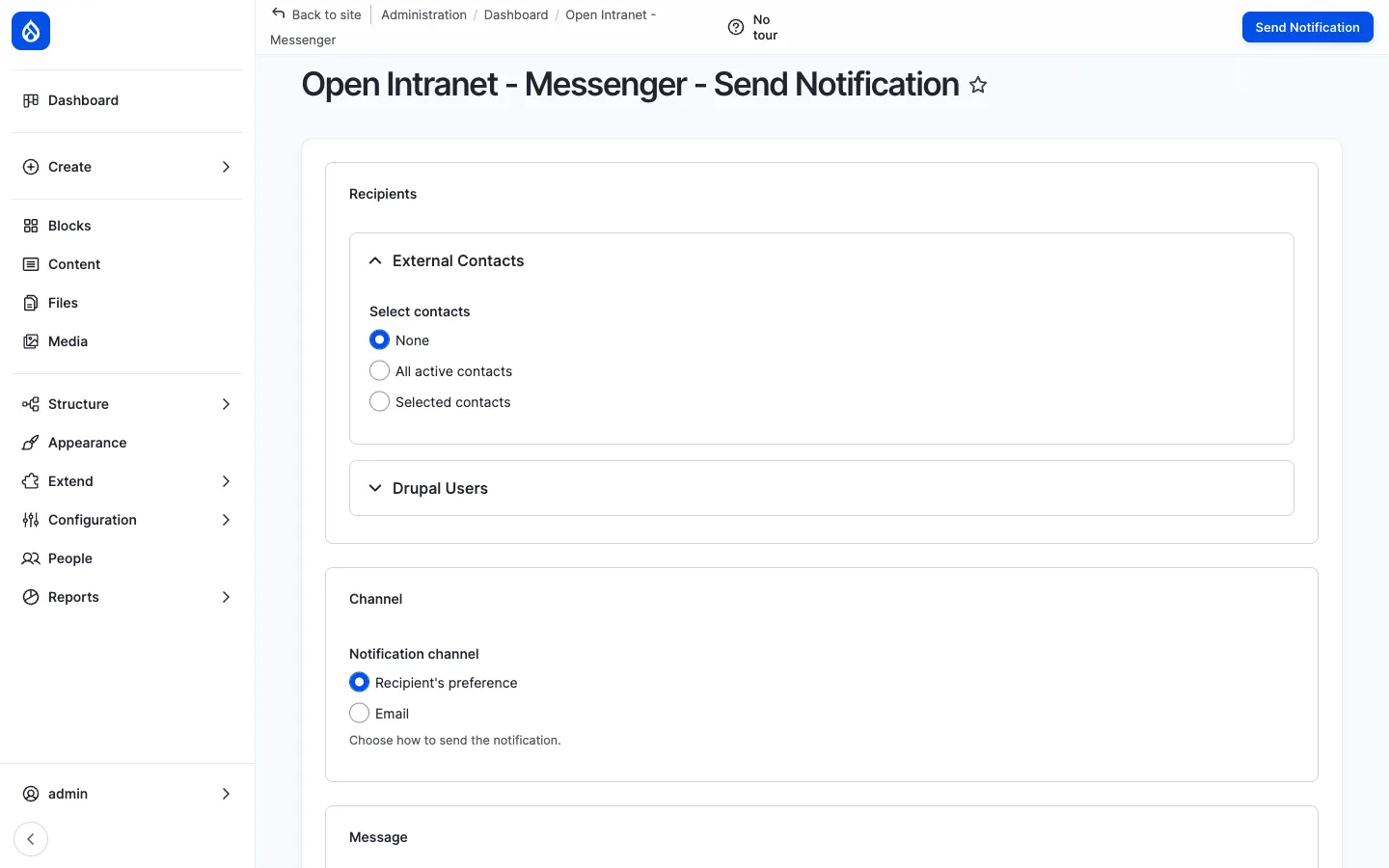The width and height of the screenshot is (1389, 868).
Task: Select None under Select contacts
Action: pyautogui.click(x=380, y=339)
